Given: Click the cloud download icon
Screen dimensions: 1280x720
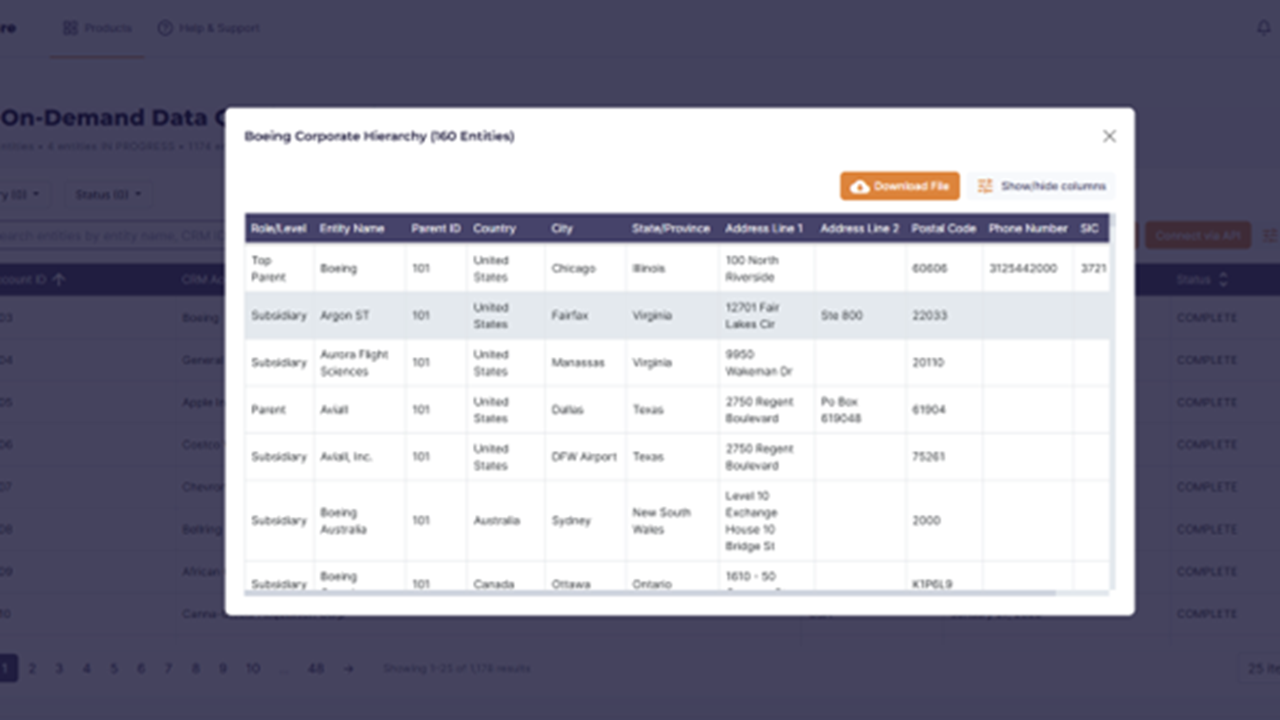Looking at the screenshot, I should 860,186.
